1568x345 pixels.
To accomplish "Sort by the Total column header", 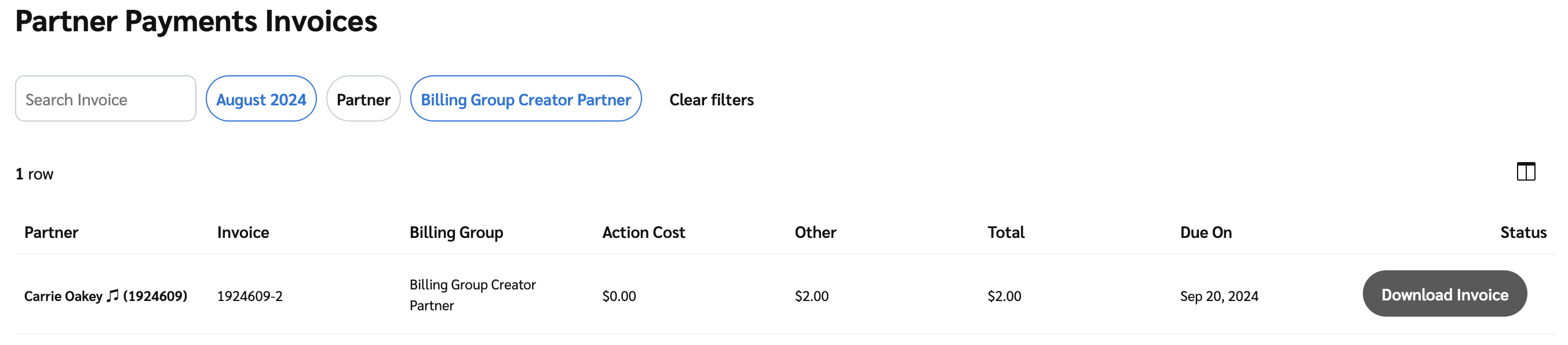I will 1005,233.
